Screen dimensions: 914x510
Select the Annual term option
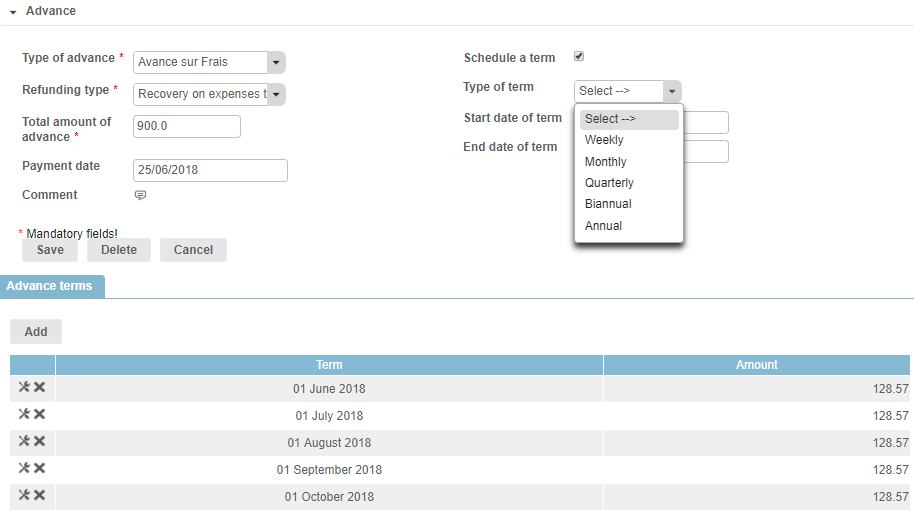pos(603,226)
